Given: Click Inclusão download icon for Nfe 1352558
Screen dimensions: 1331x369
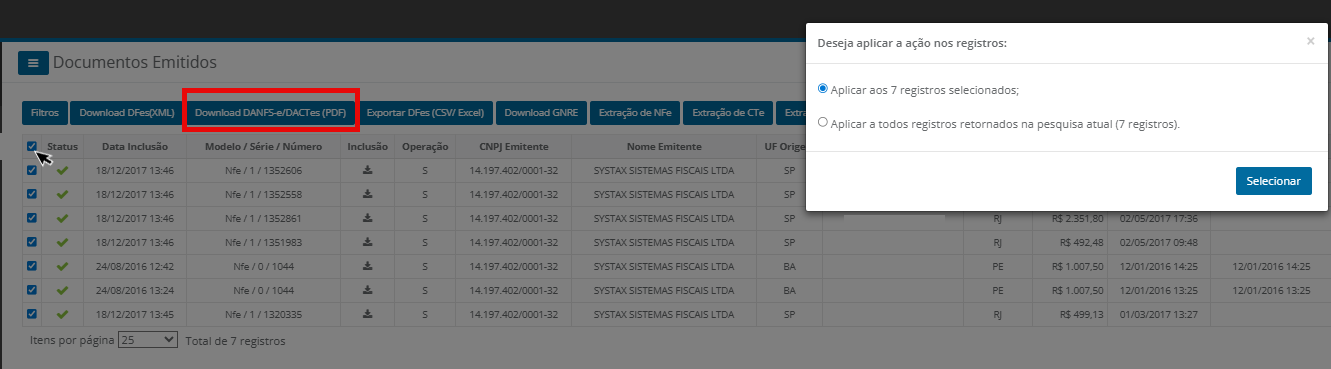Looking at the screenshot, I should click(368, 194).
